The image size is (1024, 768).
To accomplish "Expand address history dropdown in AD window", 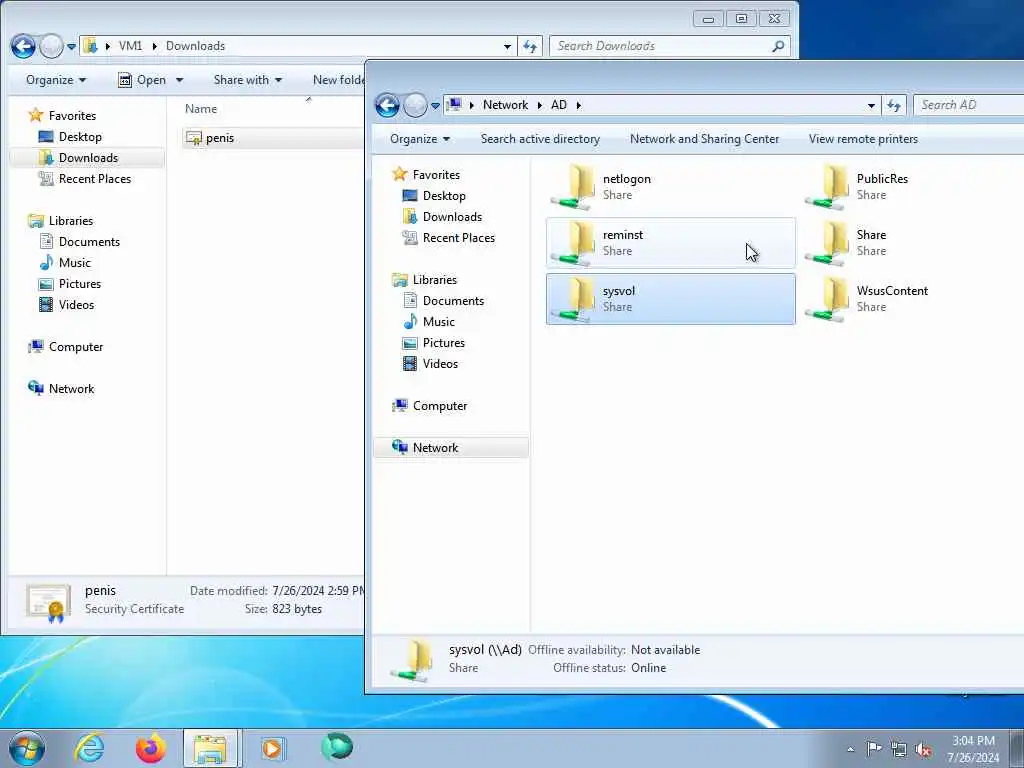I will coord(871,105).
